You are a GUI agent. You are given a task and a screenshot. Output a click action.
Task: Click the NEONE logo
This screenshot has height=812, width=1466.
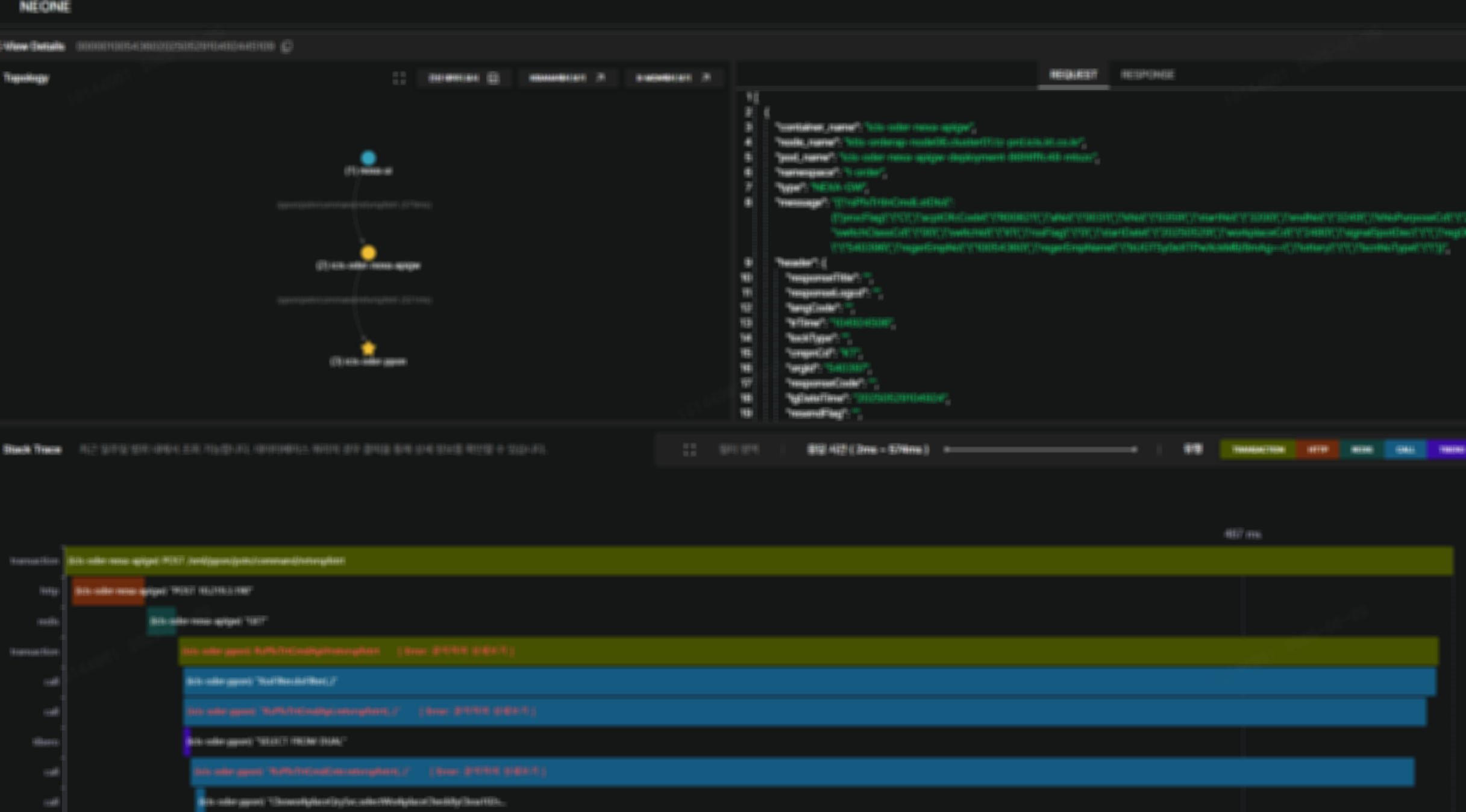[x=45, y=7]
